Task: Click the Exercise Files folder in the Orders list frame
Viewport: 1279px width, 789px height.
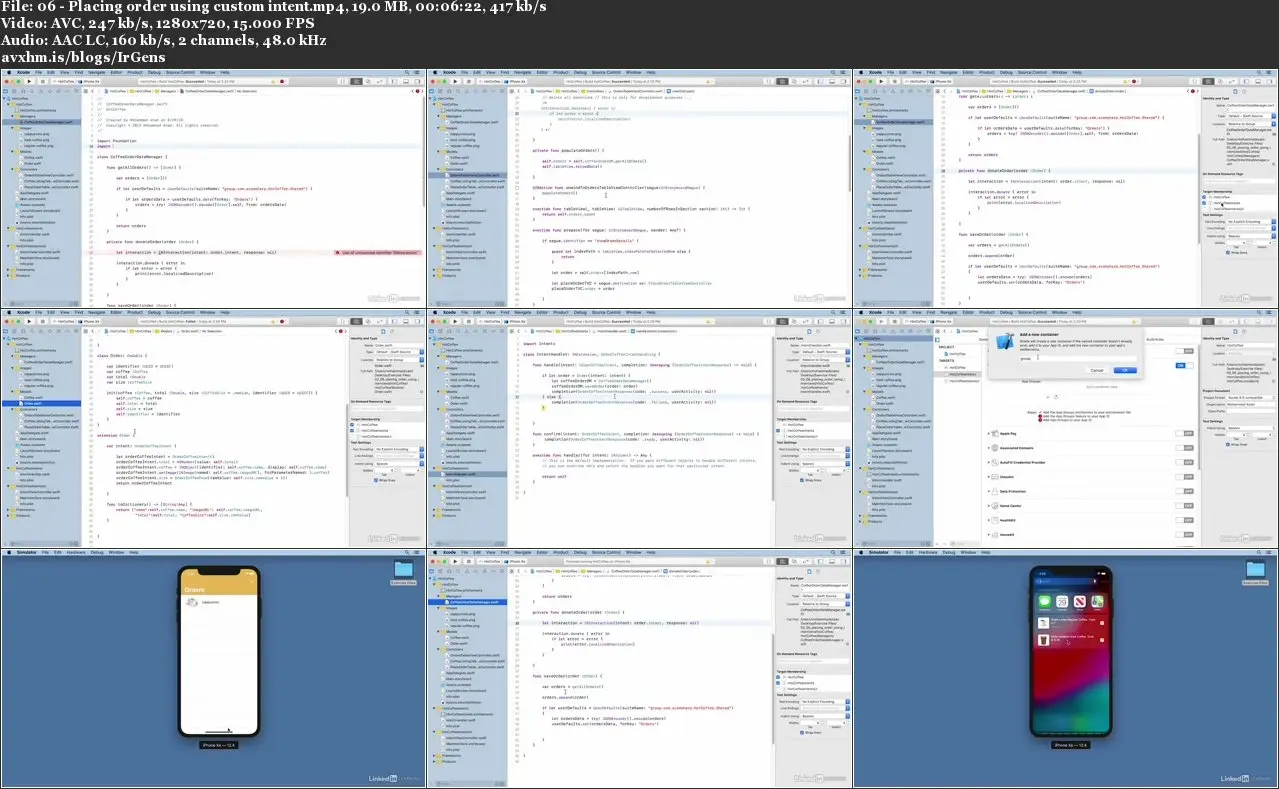Action: point(403,573)
